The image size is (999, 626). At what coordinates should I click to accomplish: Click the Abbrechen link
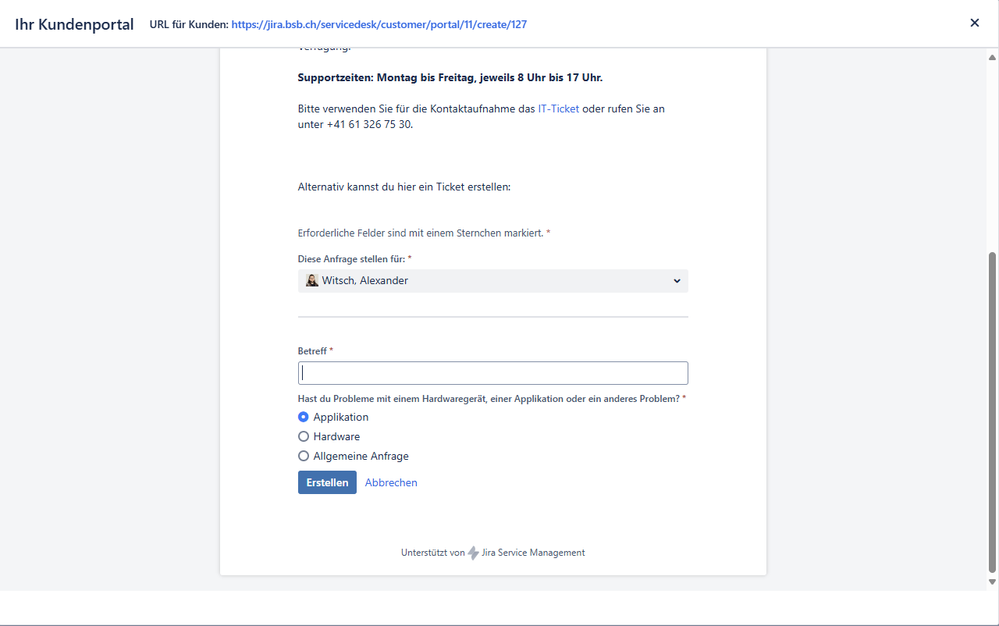coord(391,483)
